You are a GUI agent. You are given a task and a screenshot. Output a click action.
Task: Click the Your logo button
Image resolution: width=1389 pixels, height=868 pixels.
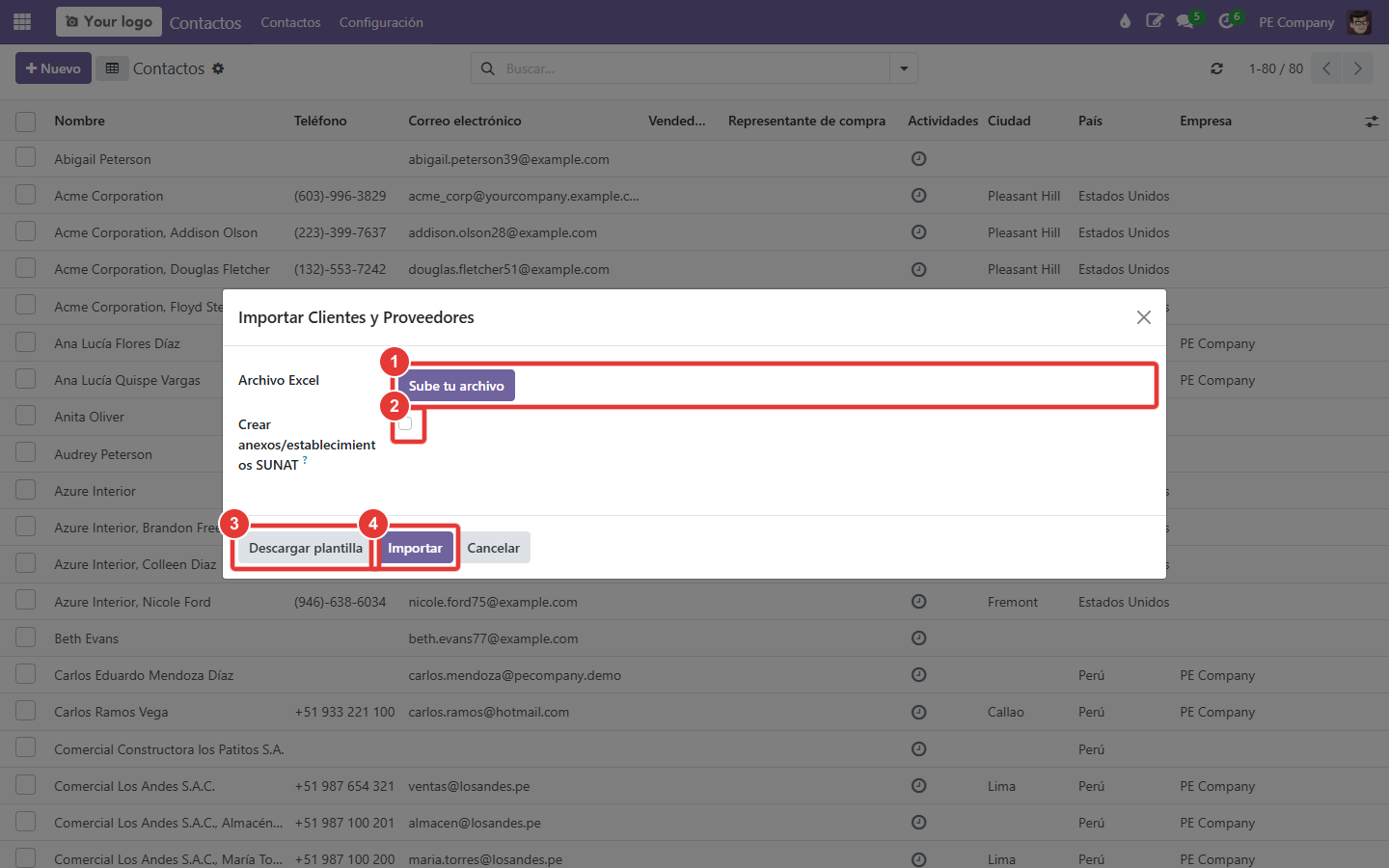(x=109, y=21)
